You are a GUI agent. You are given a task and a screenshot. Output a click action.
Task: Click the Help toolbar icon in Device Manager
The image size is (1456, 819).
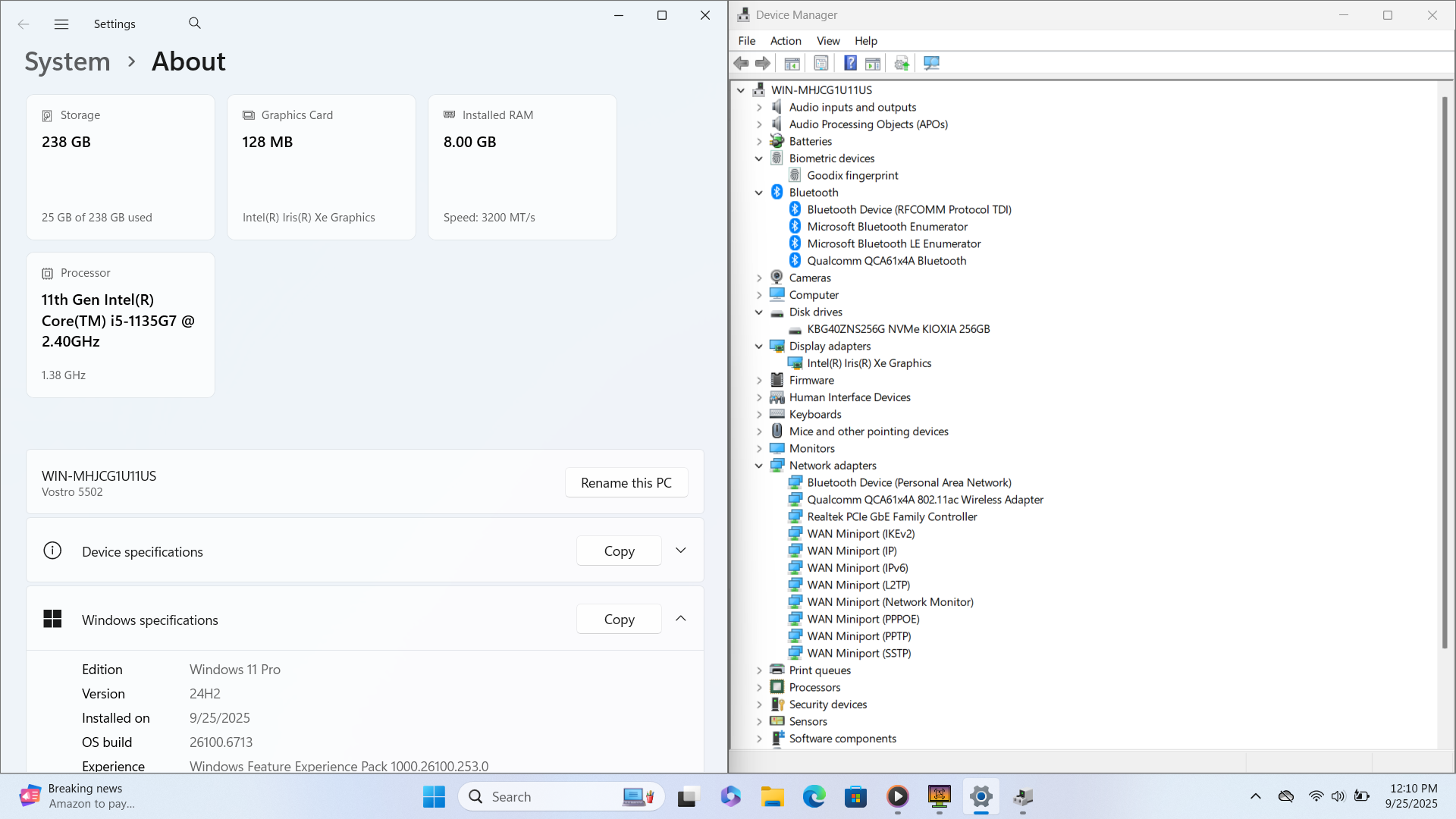pos(850,64)
